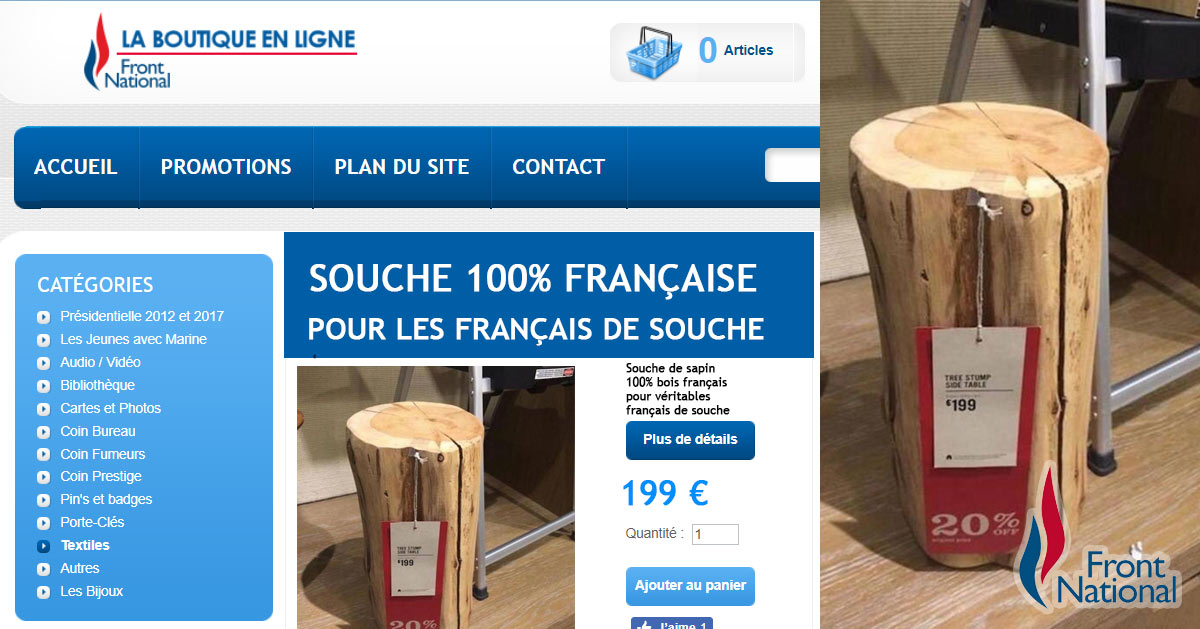The image size is (1200, 629).
Task: Open Présidentielle 2012 et 2017 category
Action: (142, 316)
